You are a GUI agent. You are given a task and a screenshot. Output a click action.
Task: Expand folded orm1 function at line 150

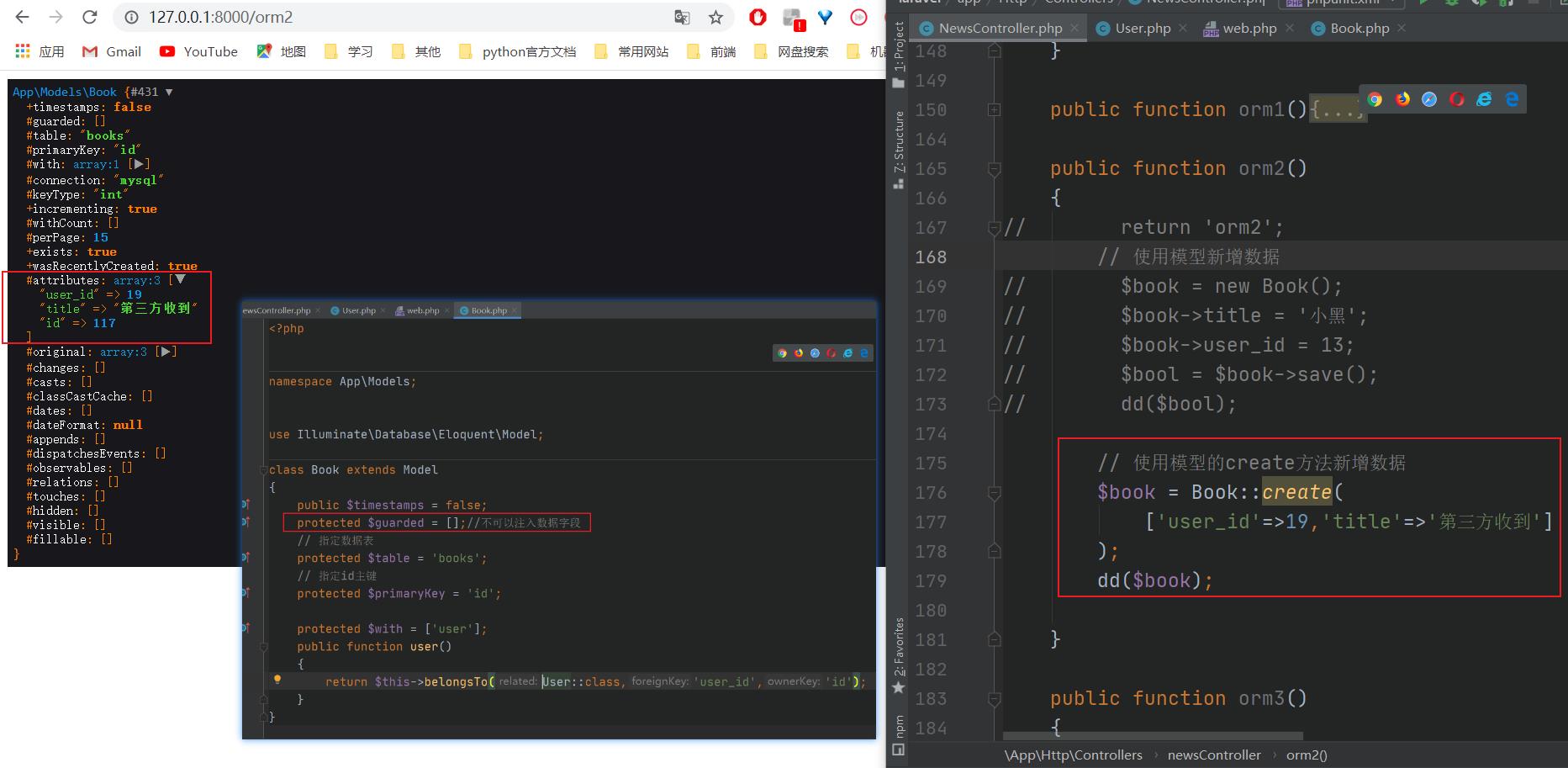point(995,109)
